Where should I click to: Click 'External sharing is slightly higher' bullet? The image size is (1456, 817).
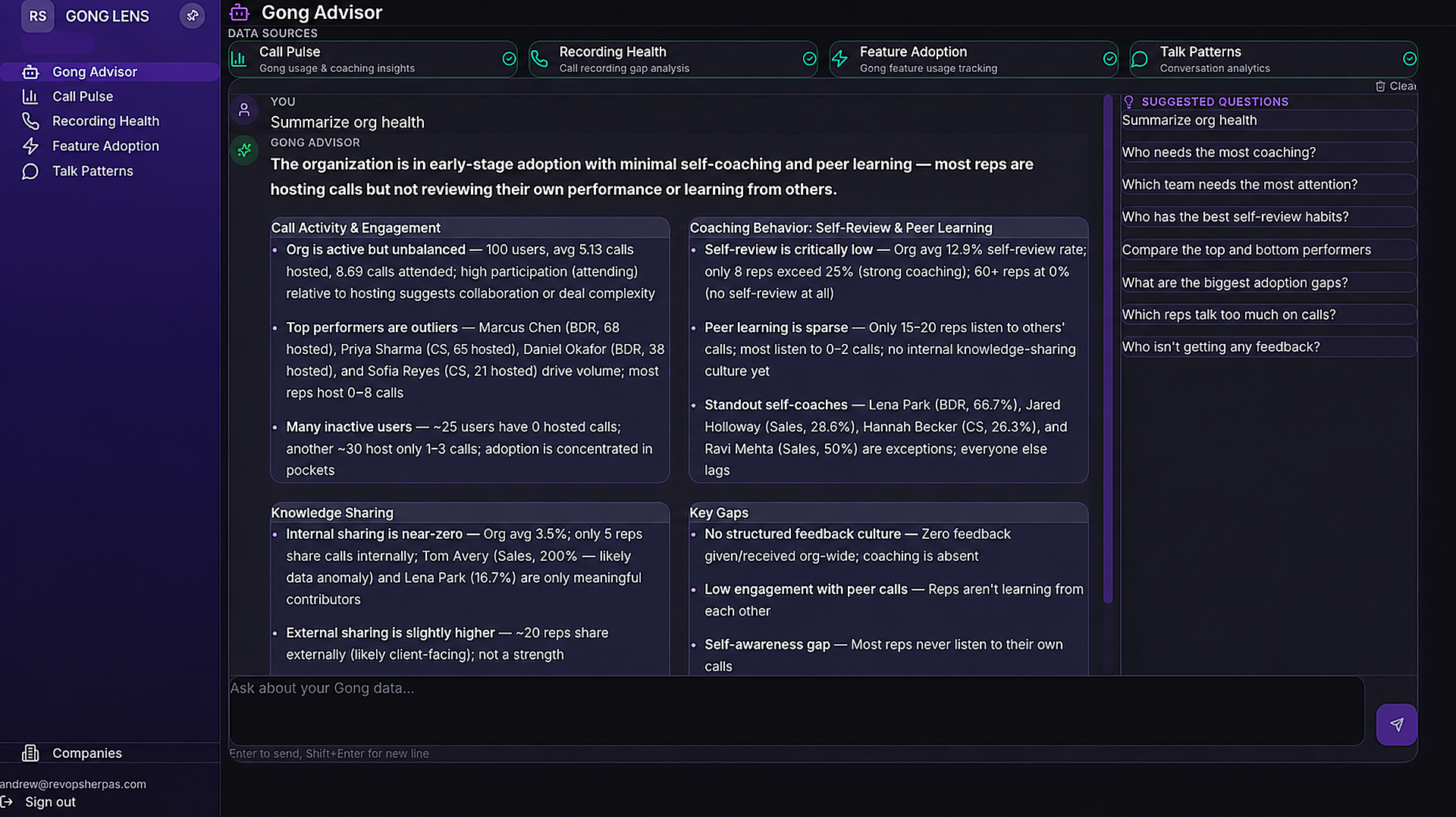[390, 632]
